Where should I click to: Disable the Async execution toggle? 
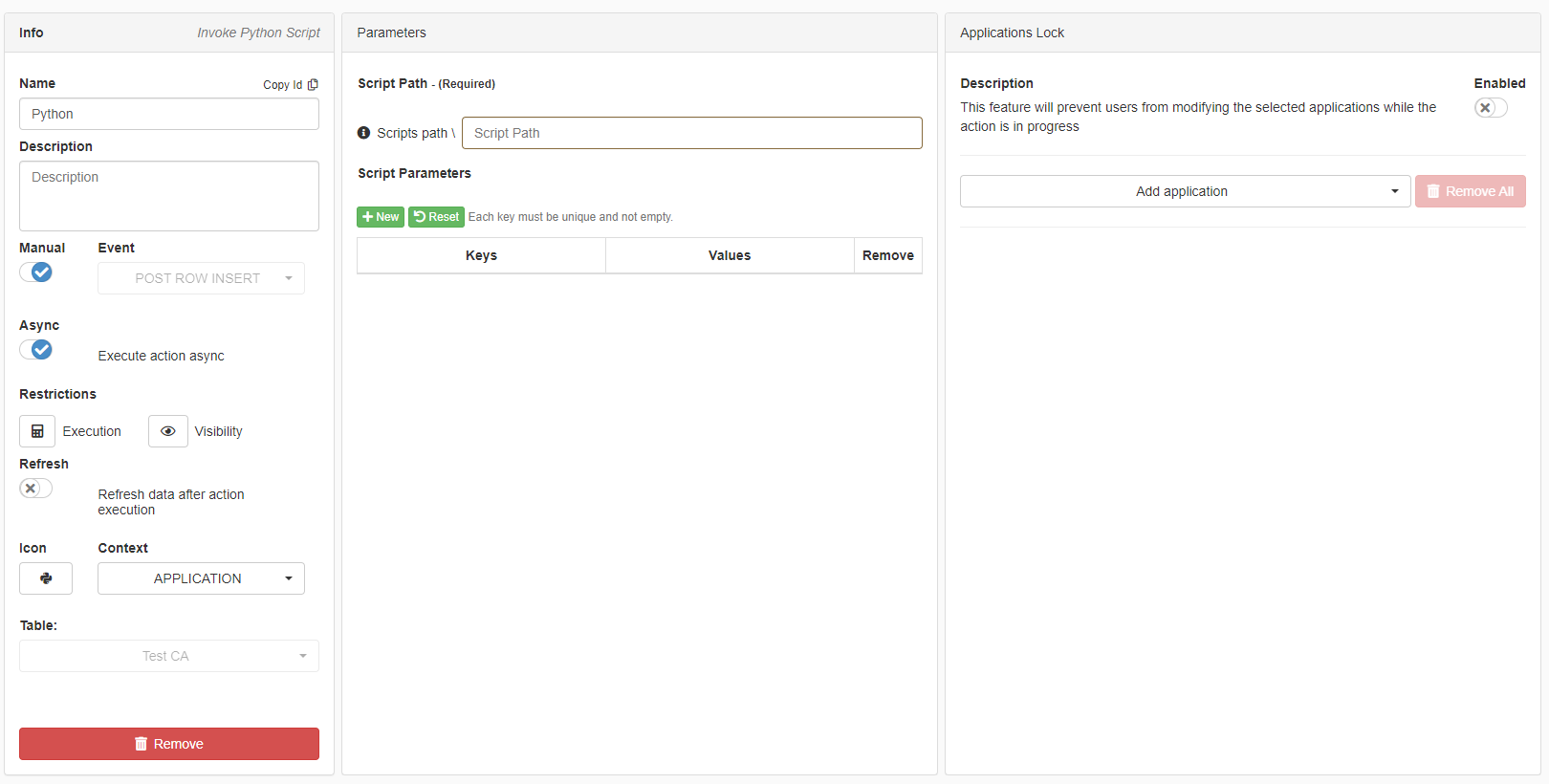(x=36, y=350)
